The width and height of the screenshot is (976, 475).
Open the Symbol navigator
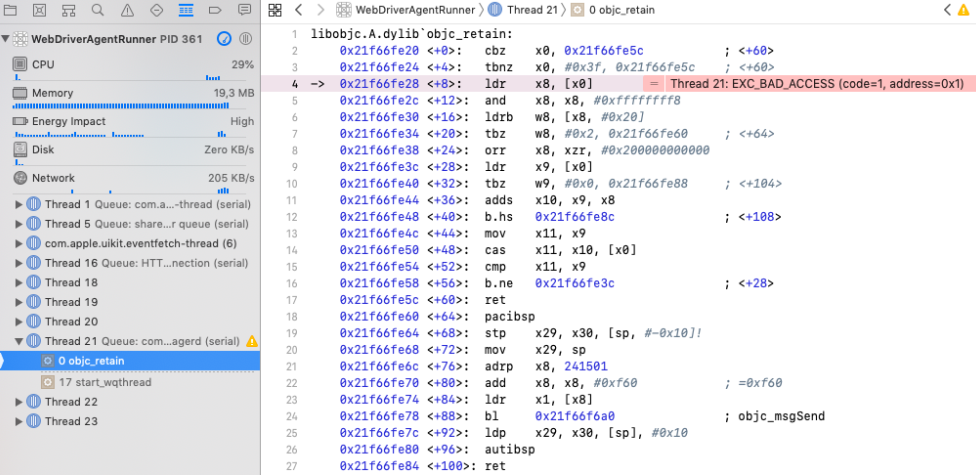pyautogui.click(x=68, y=10)
